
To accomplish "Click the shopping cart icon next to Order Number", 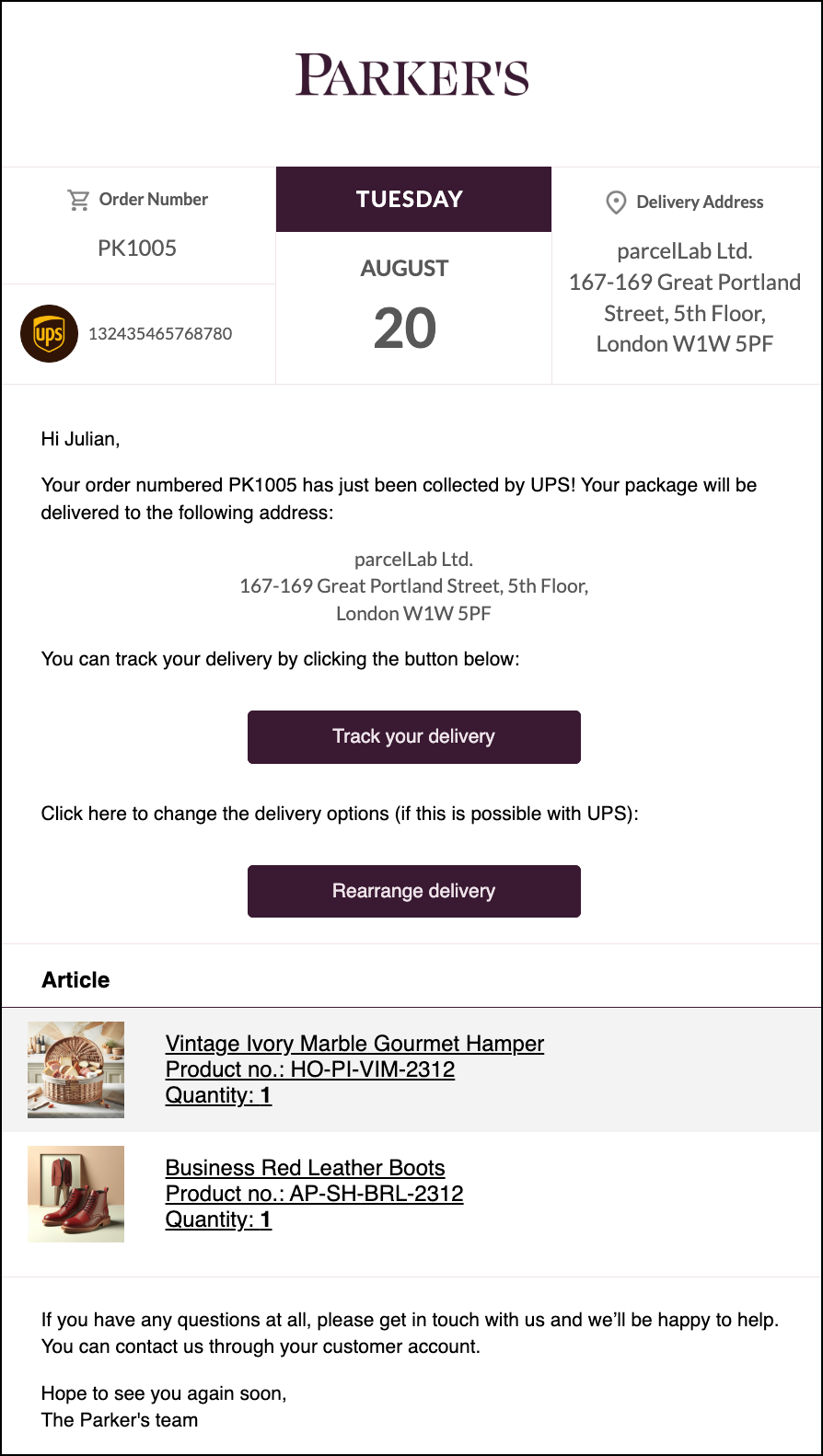I will point(77,199).
